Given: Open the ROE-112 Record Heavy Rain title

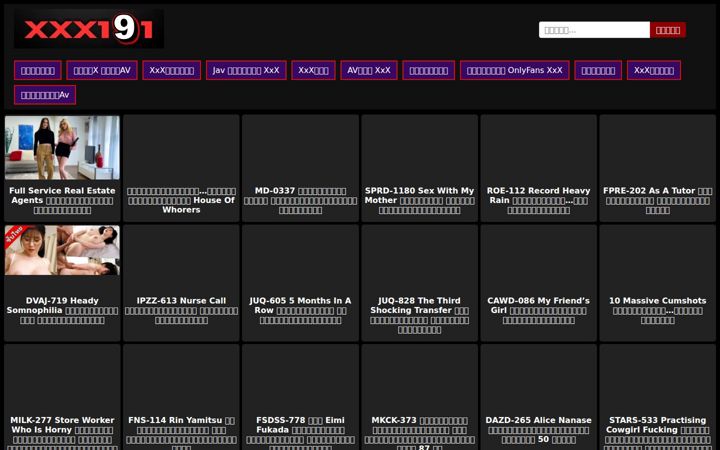Looking at the screenshot, I should pos(539,200).
